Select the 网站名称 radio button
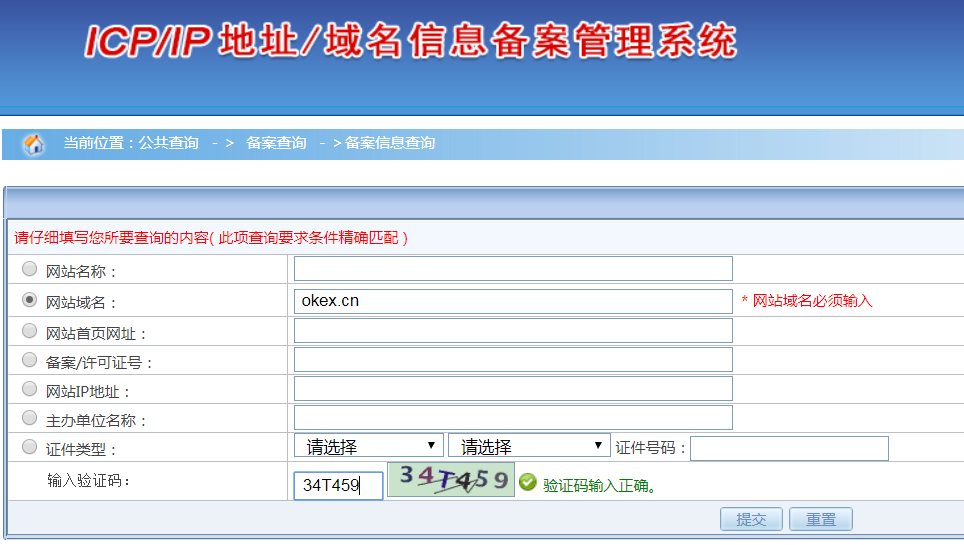Viewport: 964px width, 545px height. [x=30, y=269]
